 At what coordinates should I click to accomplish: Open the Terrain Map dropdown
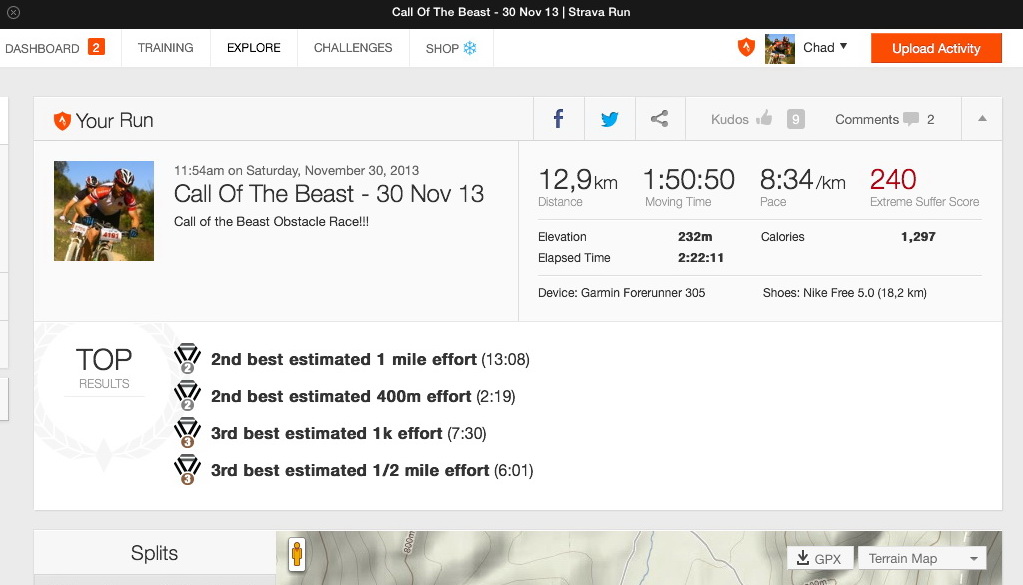pyautogui.click(x=922, y=558)
